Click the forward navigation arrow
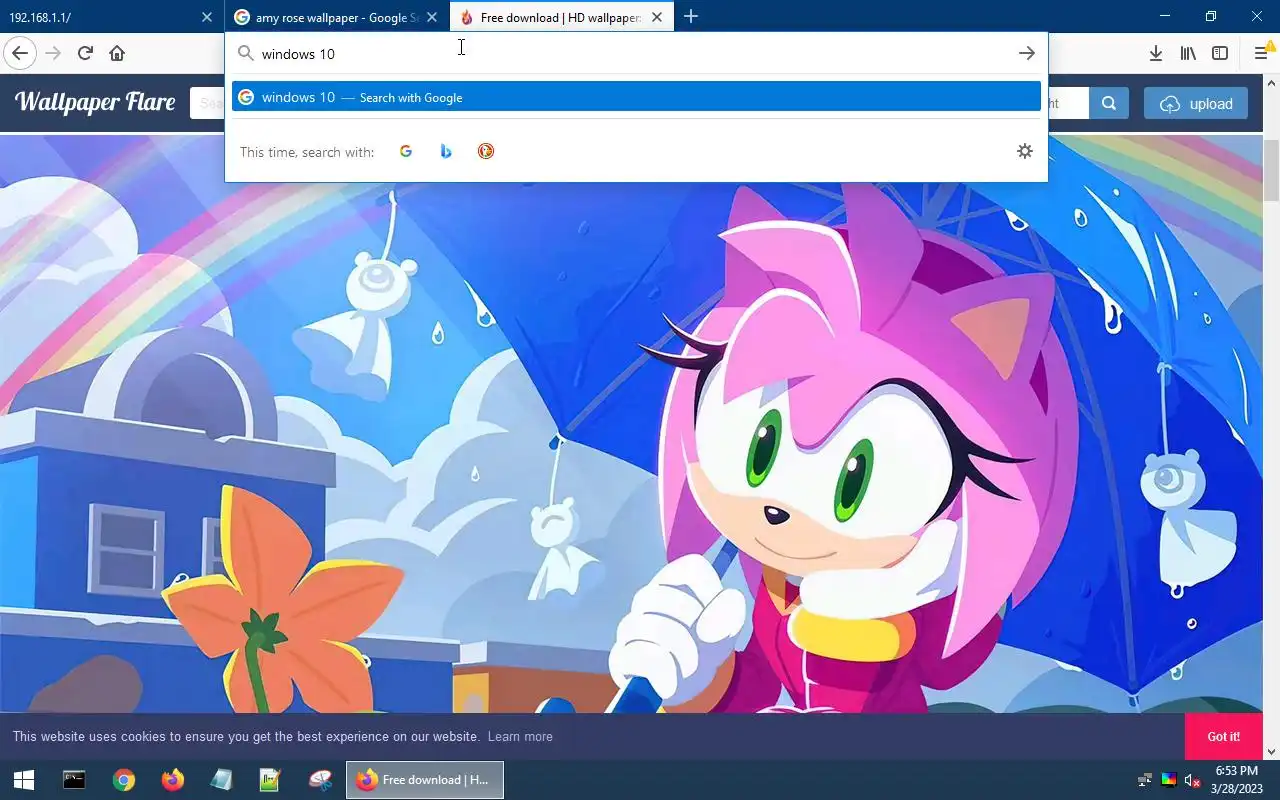Viewport: 1280px width, 800px height. 53,53
